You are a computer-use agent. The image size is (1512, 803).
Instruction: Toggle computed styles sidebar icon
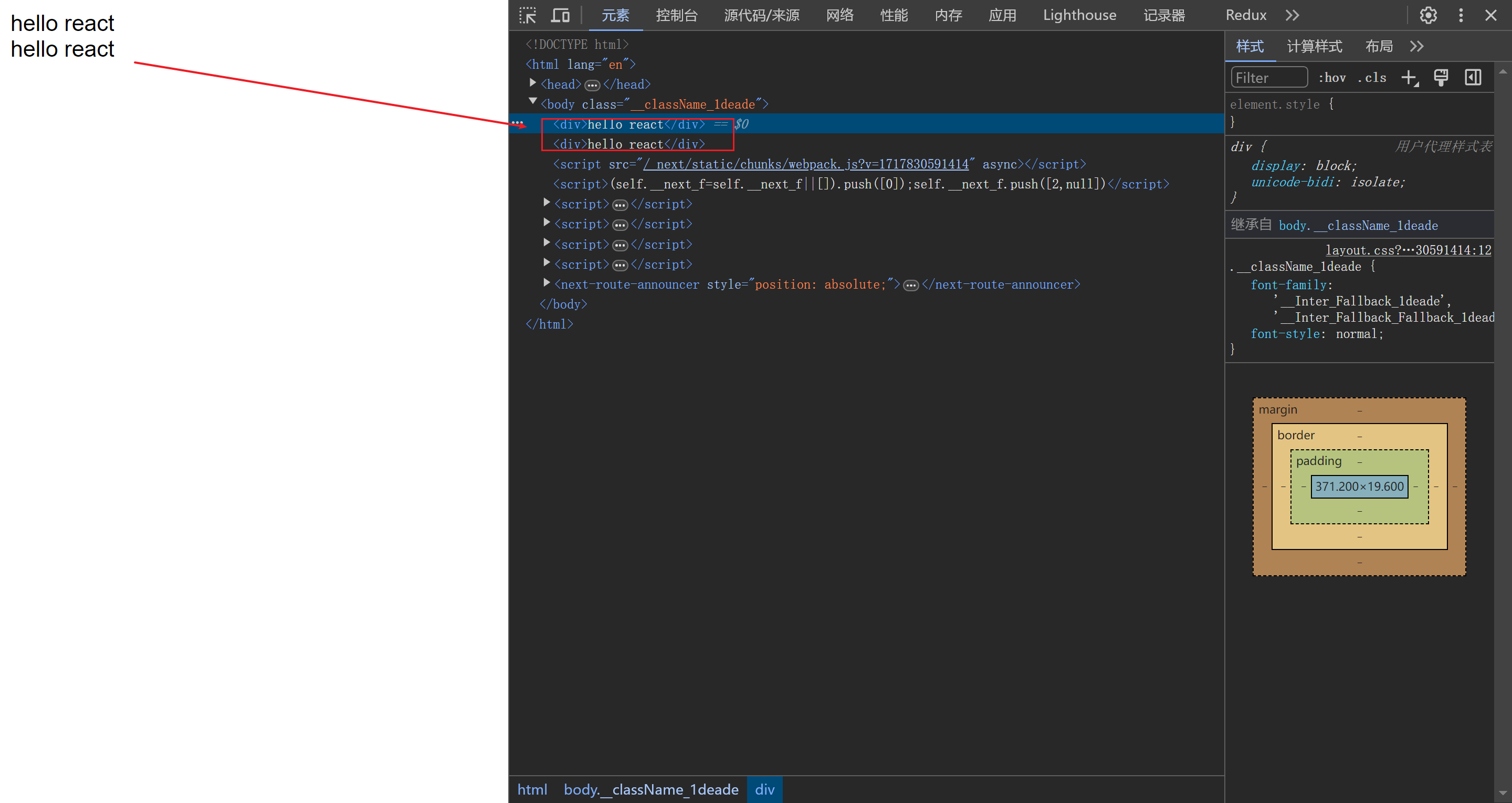(x=1473, y=78)
